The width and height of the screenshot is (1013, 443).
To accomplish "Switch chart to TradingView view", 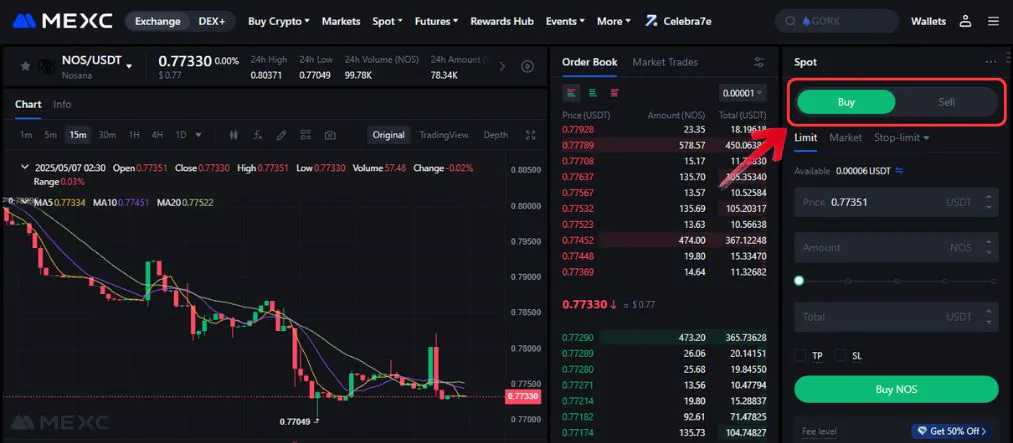I will click(x=444, y=135).
